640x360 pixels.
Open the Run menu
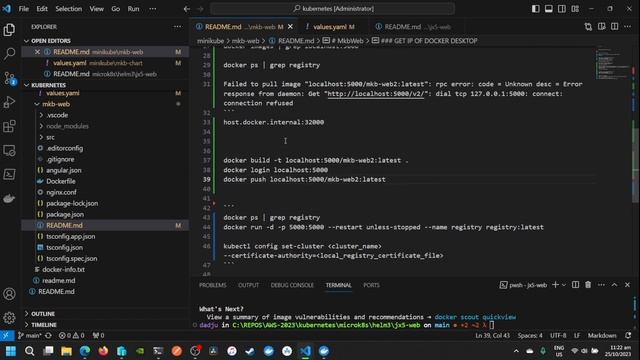(133, 9)
